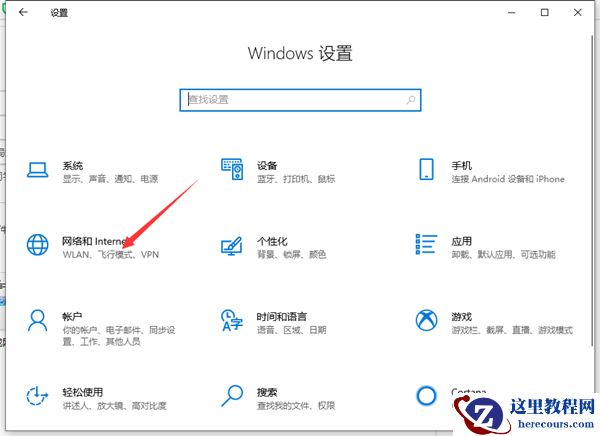Open the Search (搜索) magnifier icon
This screenshot has width=600, height=436.
point(232,396)
